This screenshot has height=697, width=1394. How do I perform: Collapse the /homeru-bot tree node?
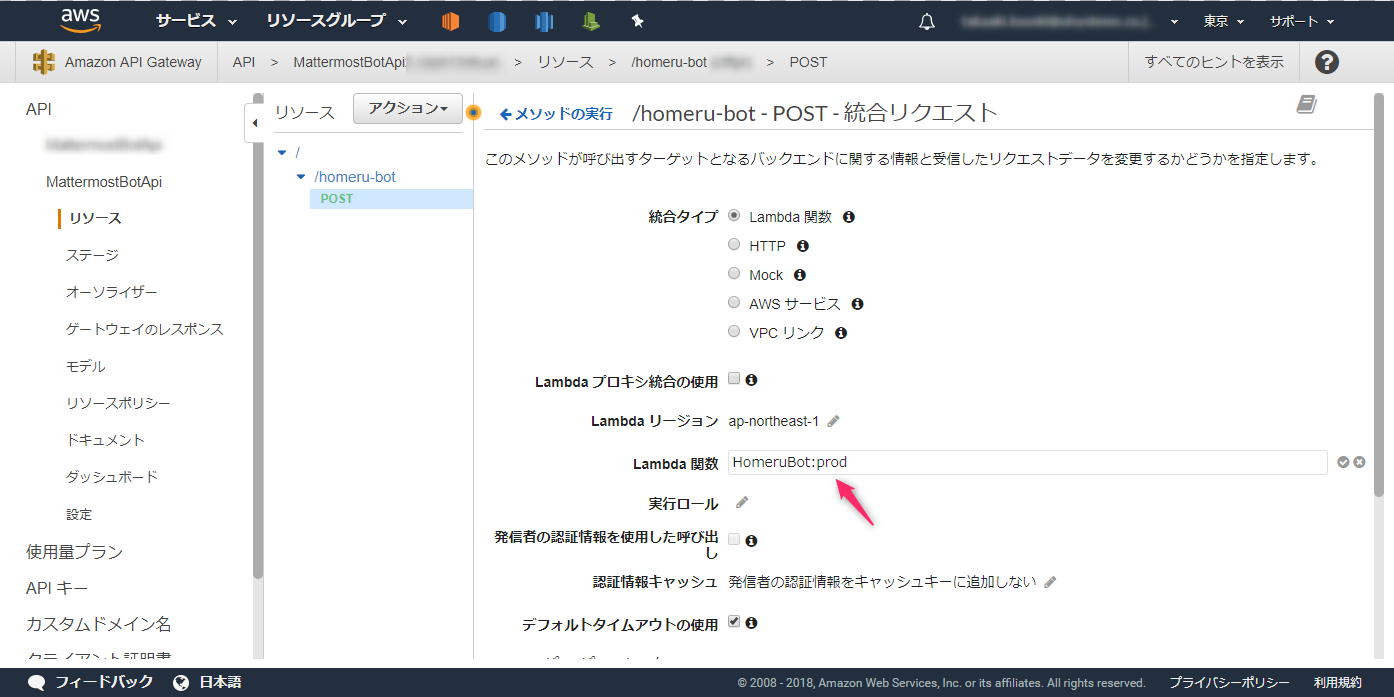pos(301,176)
